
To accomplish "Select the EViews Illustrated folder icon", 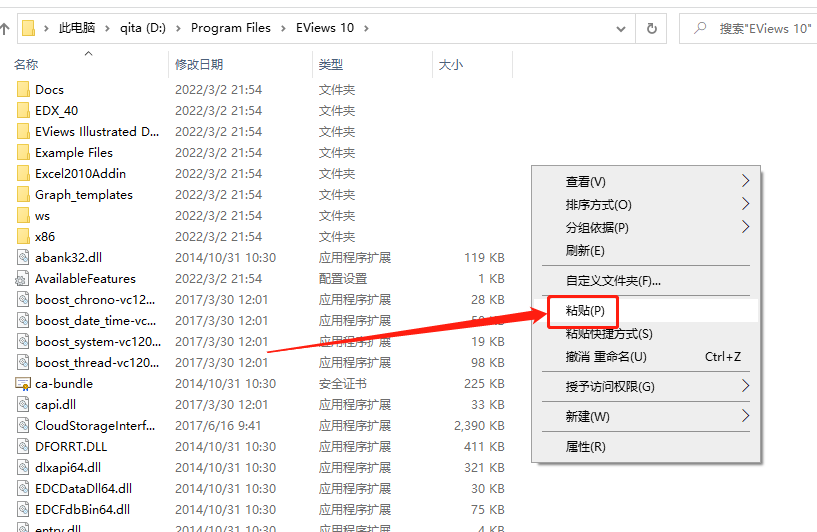I will tap(23, 131).
